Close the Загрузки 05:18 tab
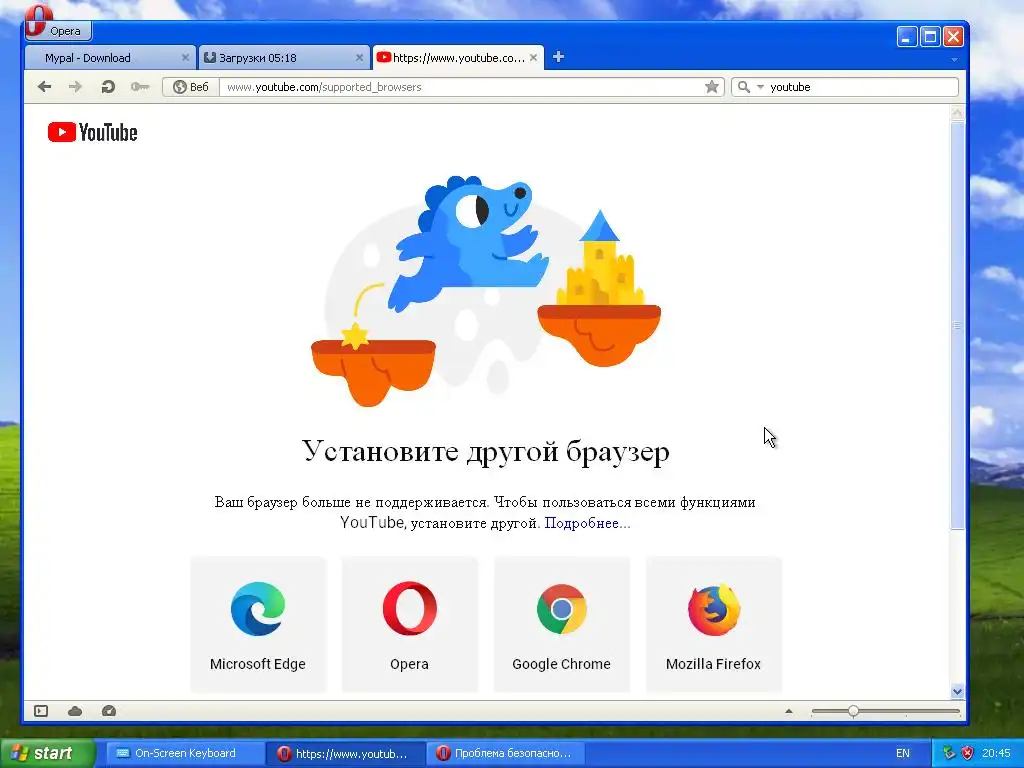1024x768 pixels. coord(359,57)
